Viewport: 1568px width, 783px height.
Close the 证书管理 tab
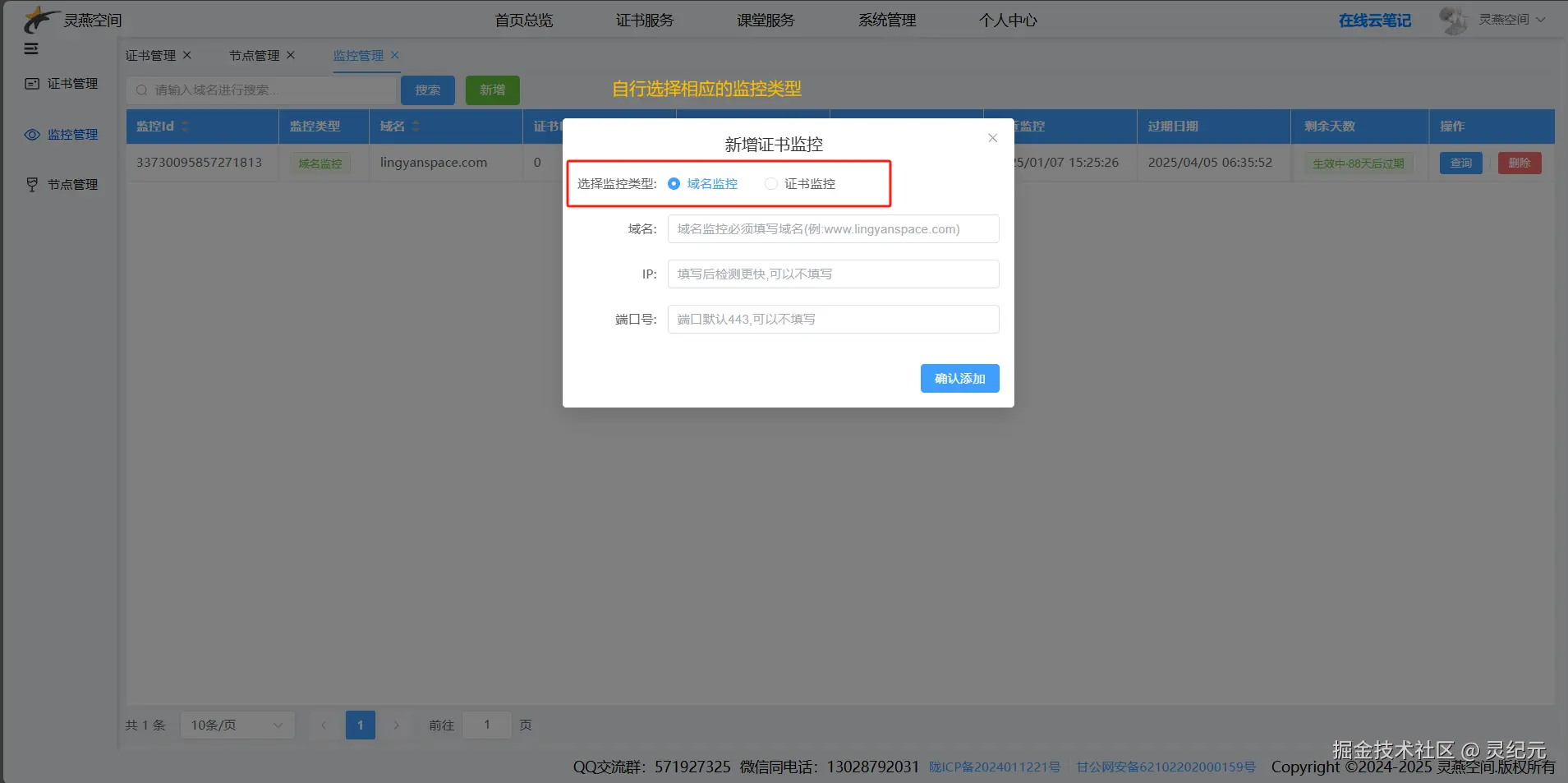click(x=187, y=55)
